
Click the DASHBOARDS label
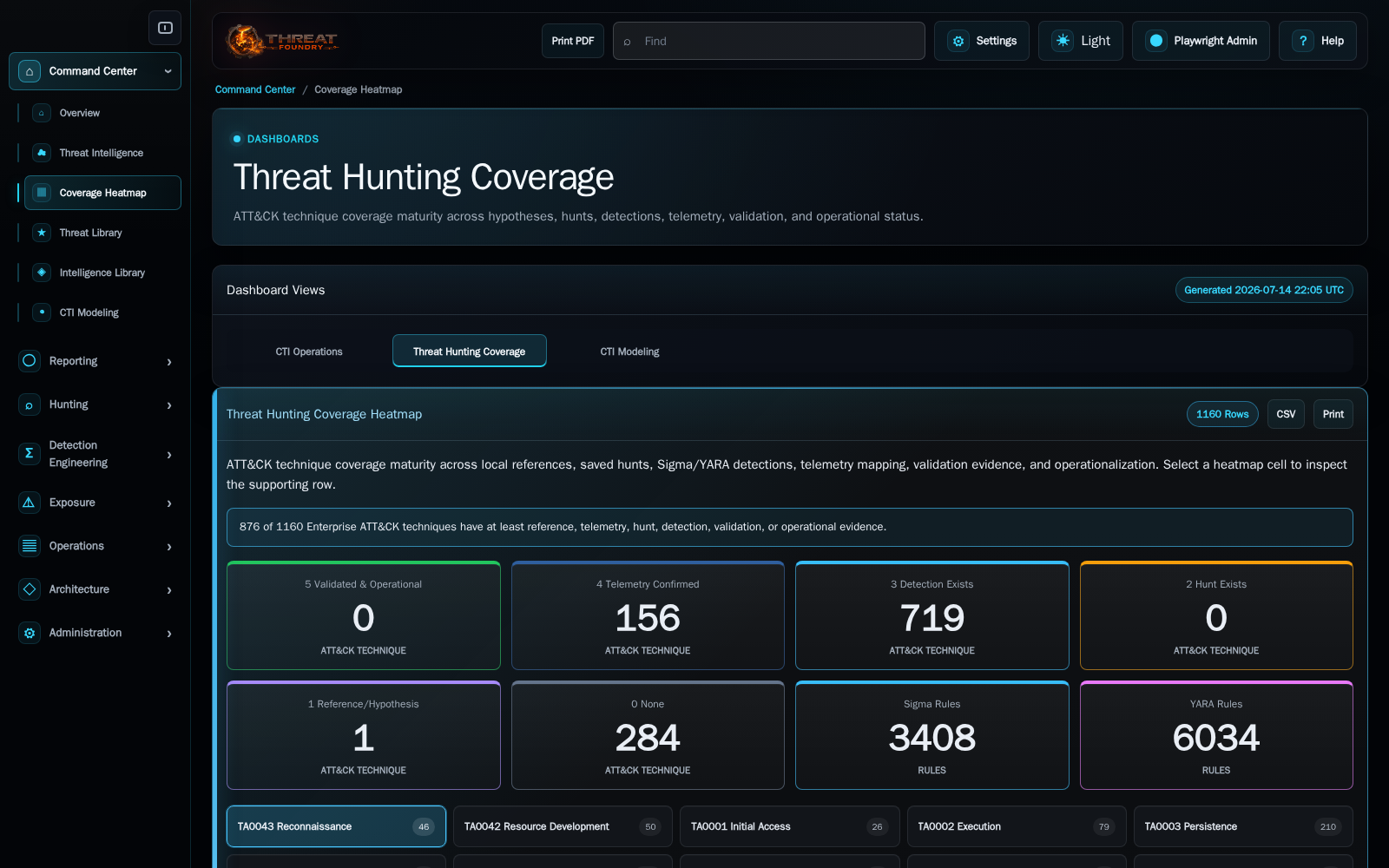tap(282, 139)
